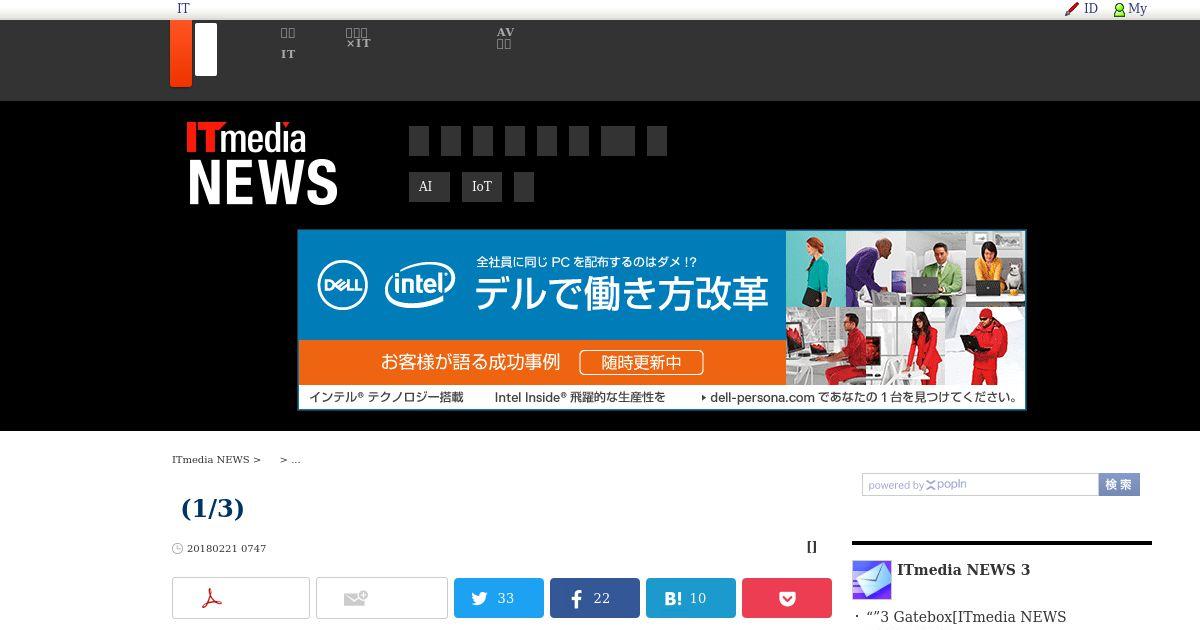Click the IT link at top left
Image resolution: width=1200 pixels, height=630 pixels.
(183, 9)
